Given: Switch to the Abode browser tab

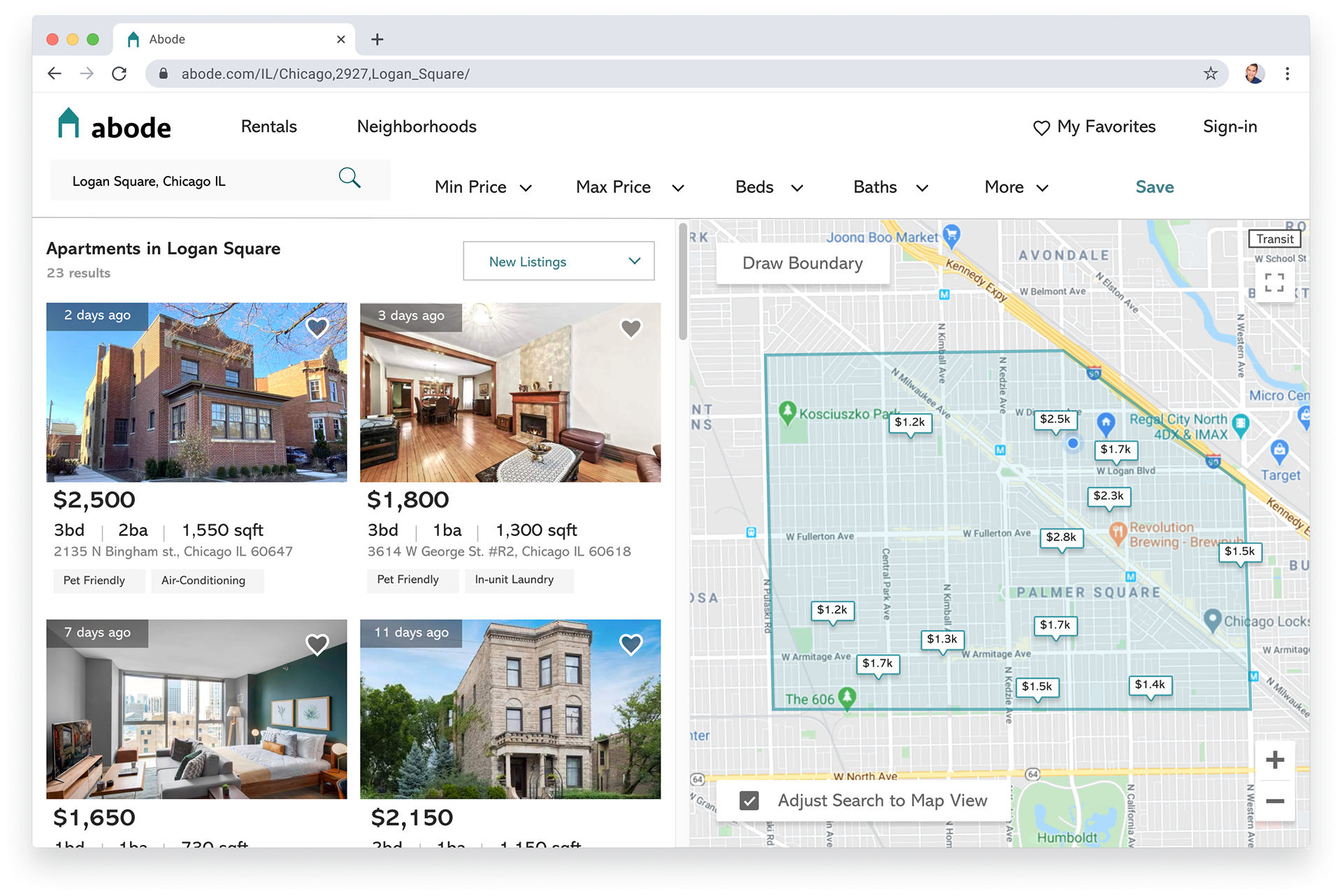Looking at the screenshot, I should pos(234,39).
